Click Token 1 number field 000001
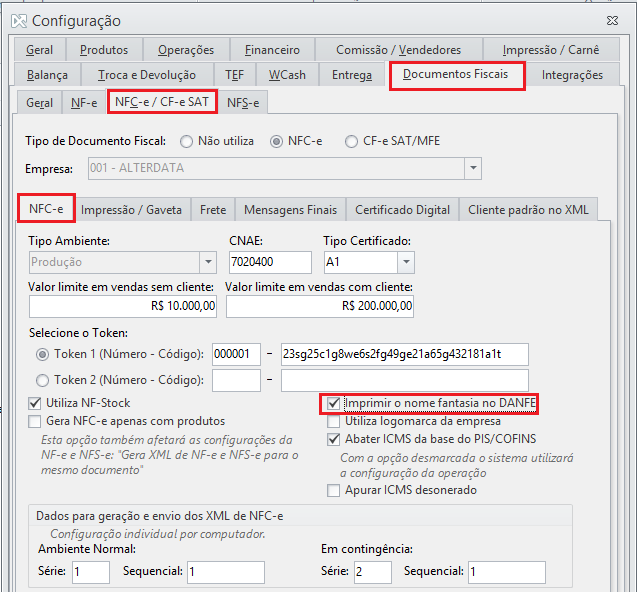This screenshot has width=637, height=592. click(236, 354)
